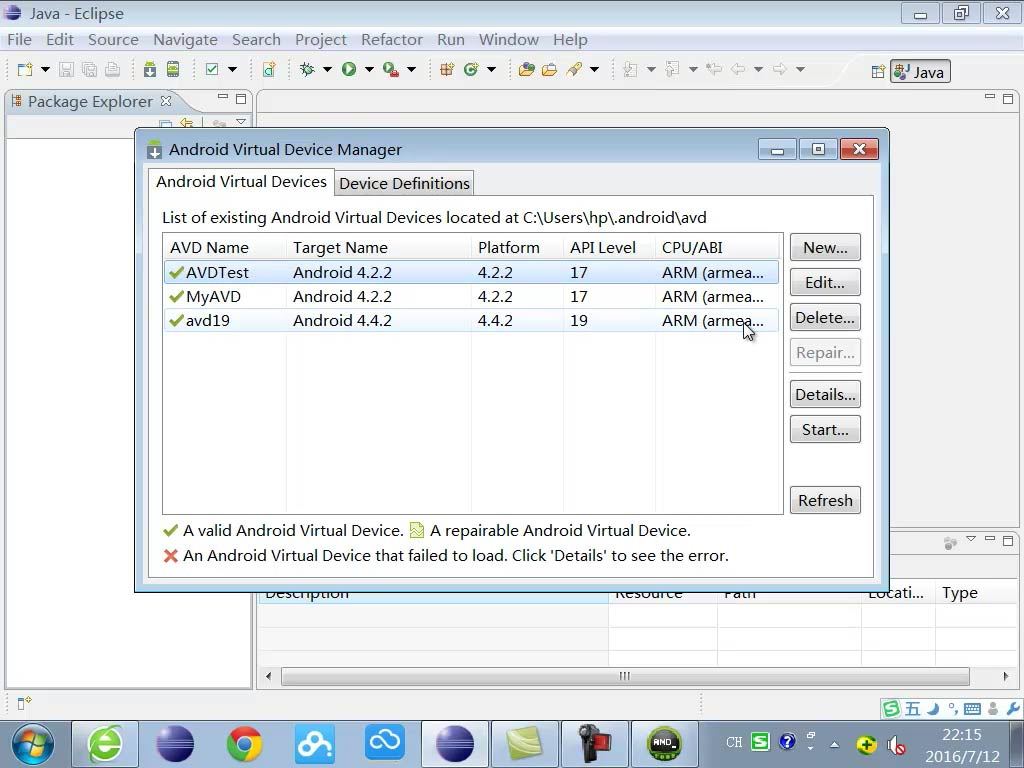This screenshot has width=1024, height=768.
Task: Click the External Tools run icon
Action: tap(391, 69)
